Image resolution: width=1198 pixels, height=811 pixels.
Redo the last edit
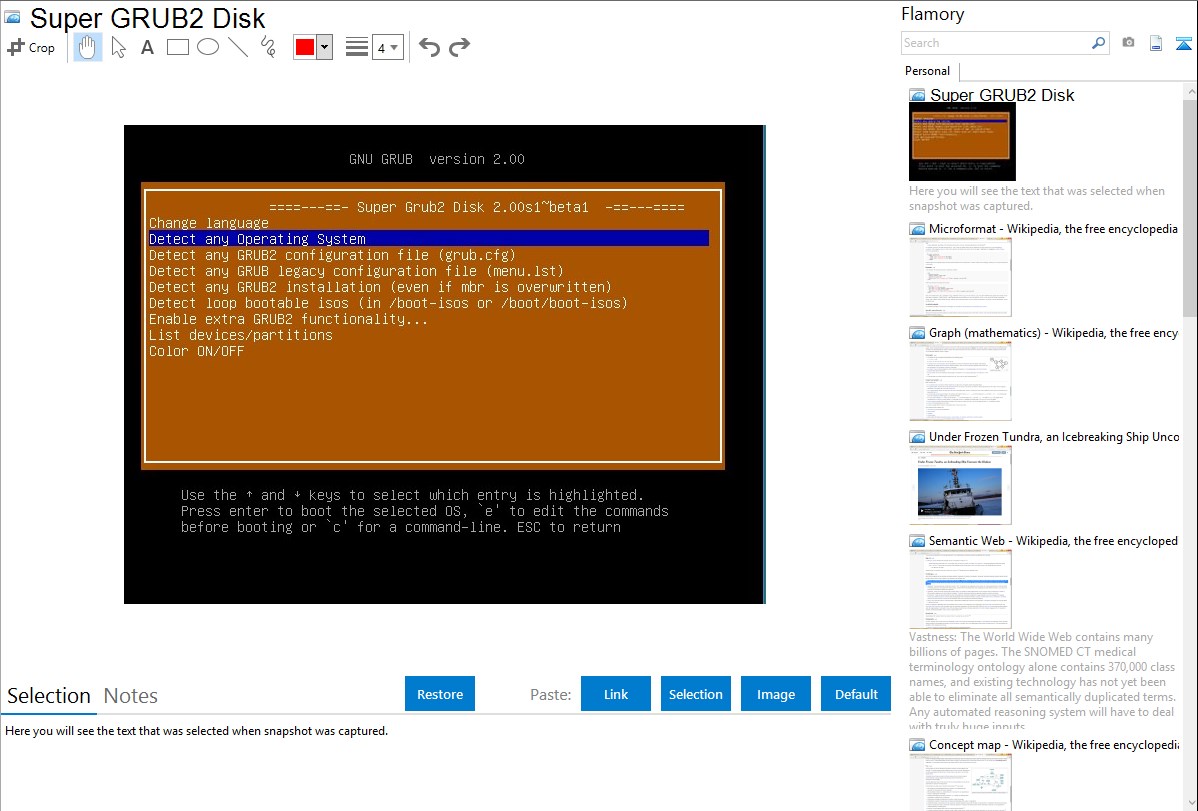pyautogui.click(x=459, y=47)
